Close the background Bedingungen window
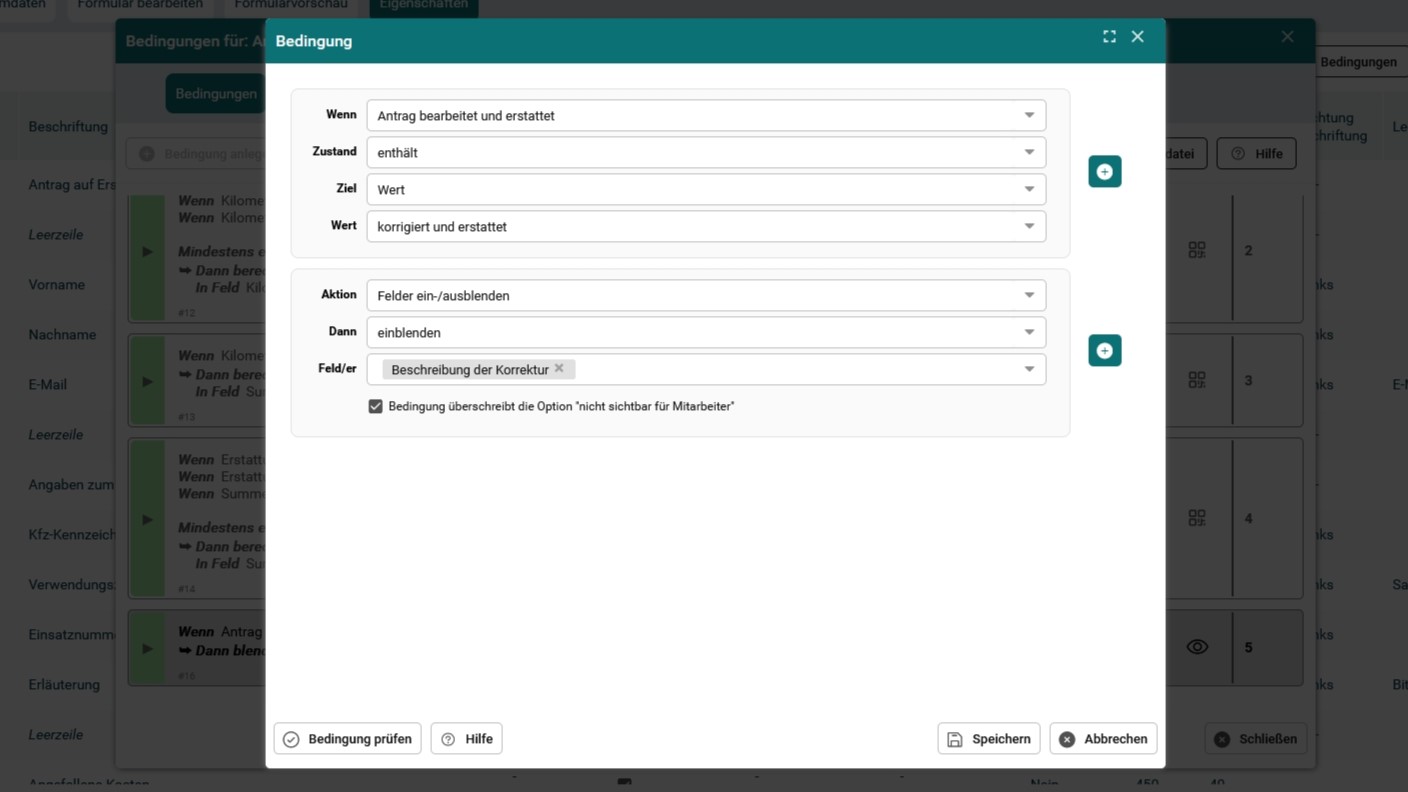The height and width of the screenshot is (792, 1408). (x=1287, y=37)
